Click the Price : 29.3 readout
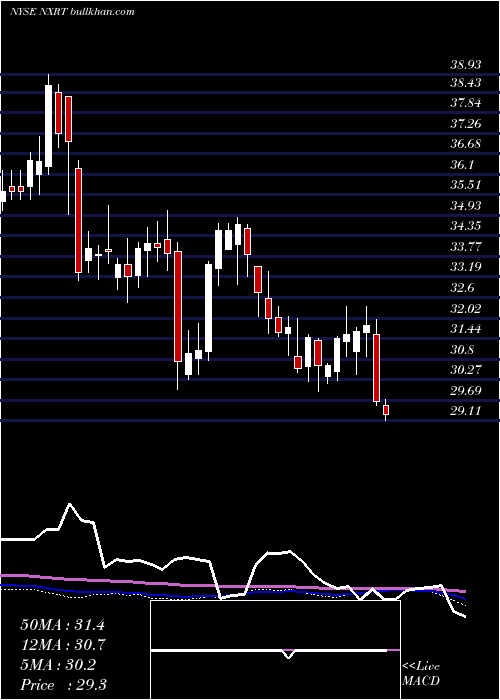Image resolution: width=500 pixels, height=700 pixels. click(62, 685)
